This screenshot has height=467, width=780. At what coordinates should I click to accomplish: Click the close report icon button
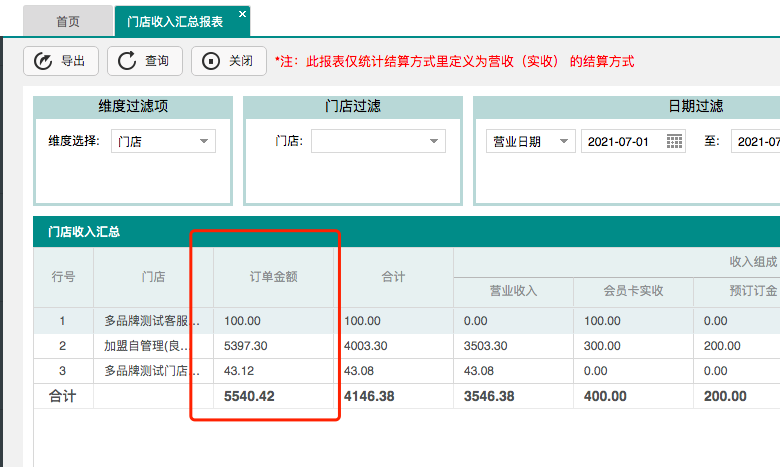[x=211, y=61]
